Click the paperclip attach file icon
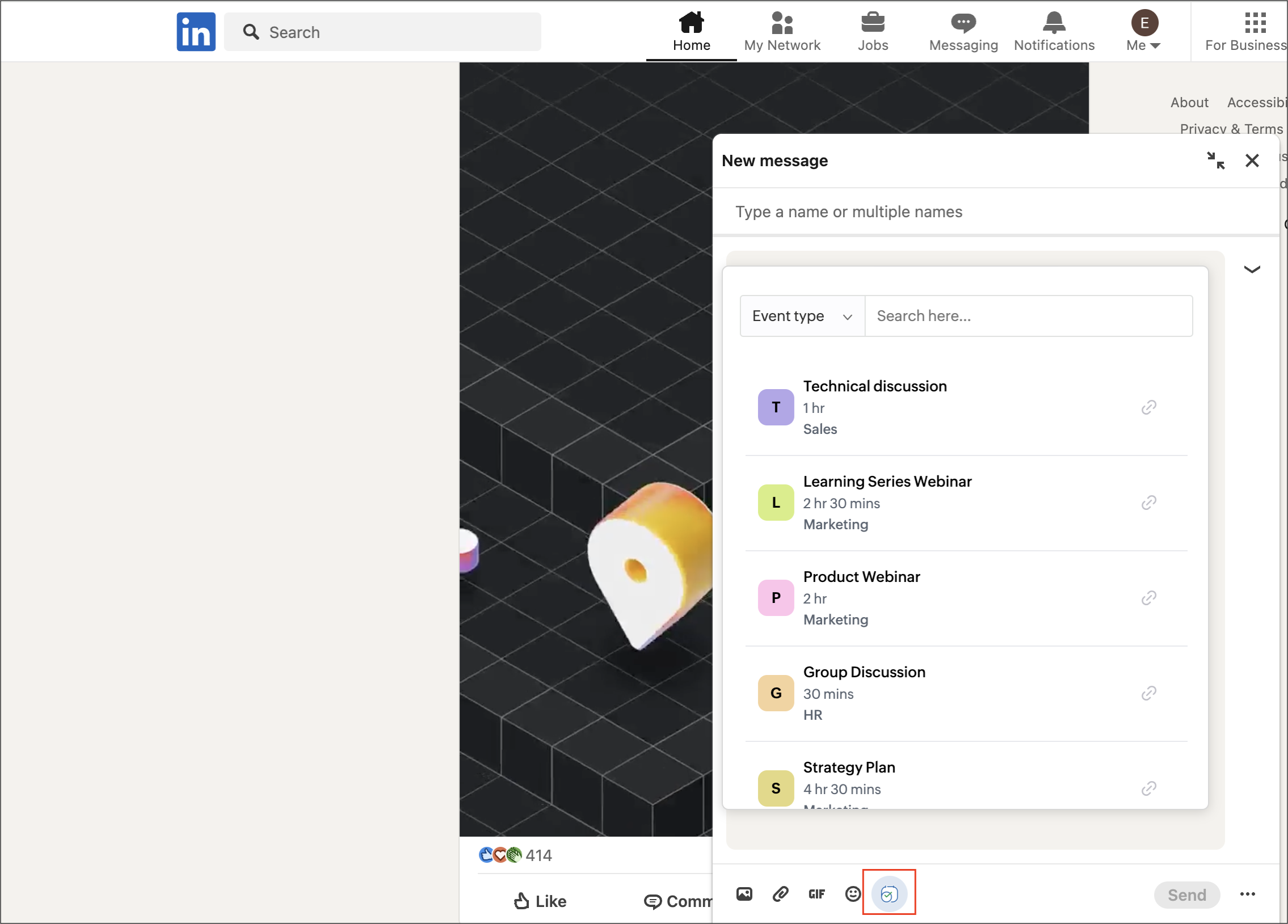The height and width of the screenshot is (924, 1288). coord(780,894)
